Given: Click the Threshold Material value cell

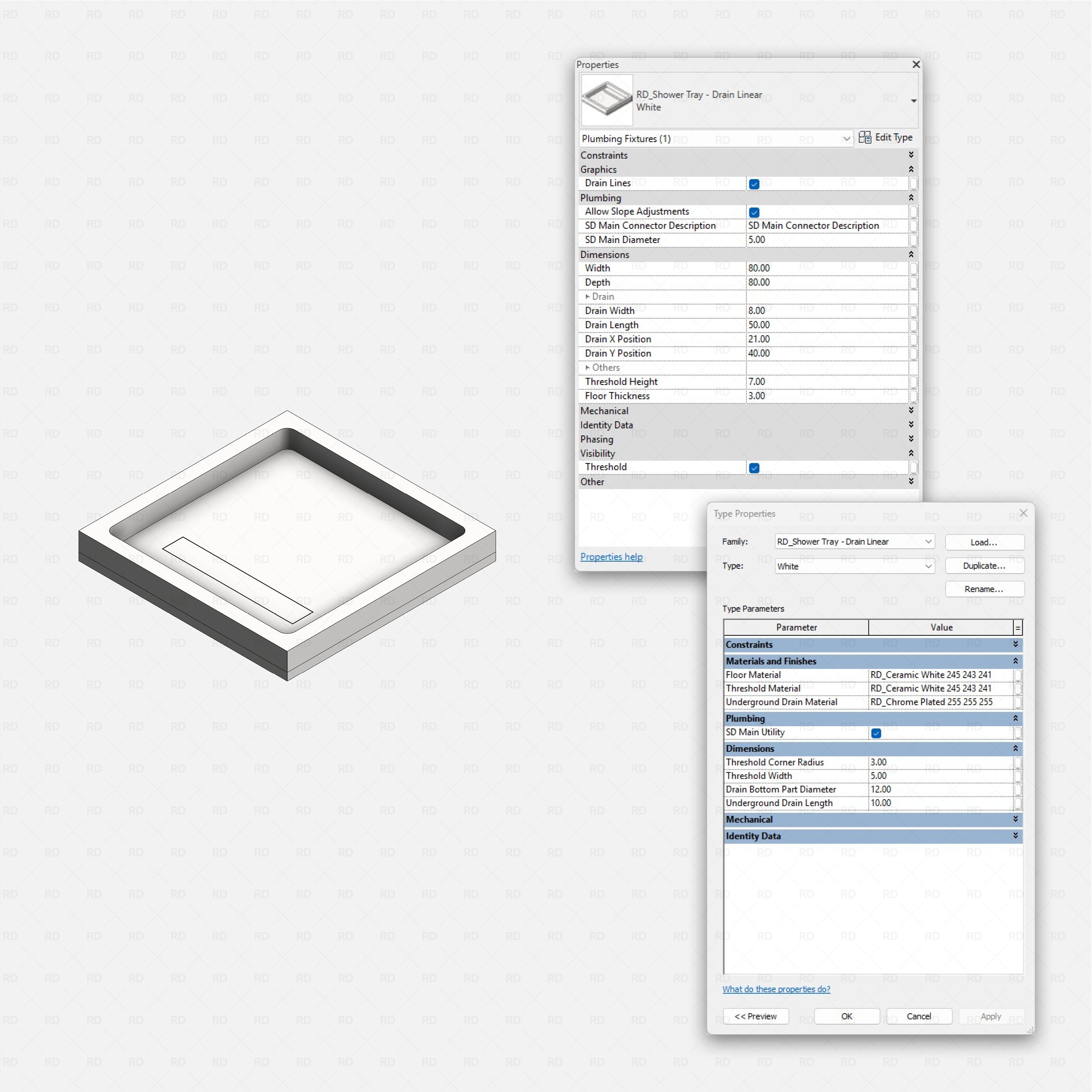Looking at the screenshot, I should pyautogui.click(x=940, y=688).
